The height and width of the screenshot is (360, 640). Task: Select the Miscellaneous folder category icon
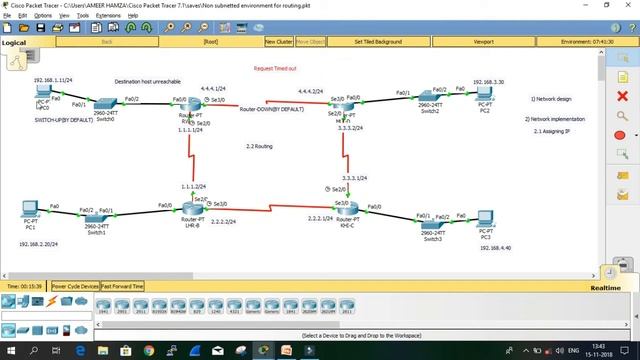[66, 302]
